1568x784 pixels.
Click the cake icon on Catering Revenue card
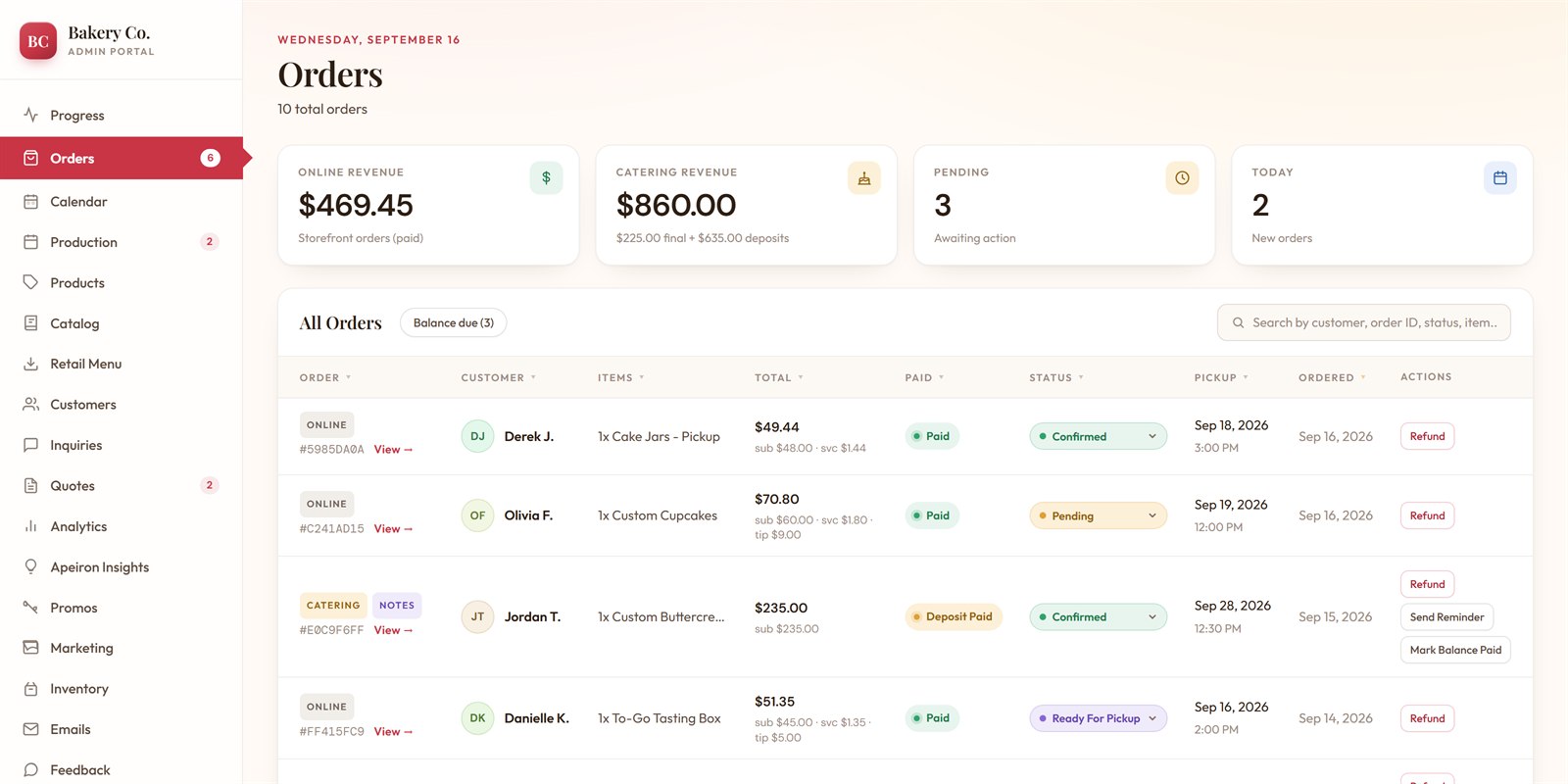point(864,177)
